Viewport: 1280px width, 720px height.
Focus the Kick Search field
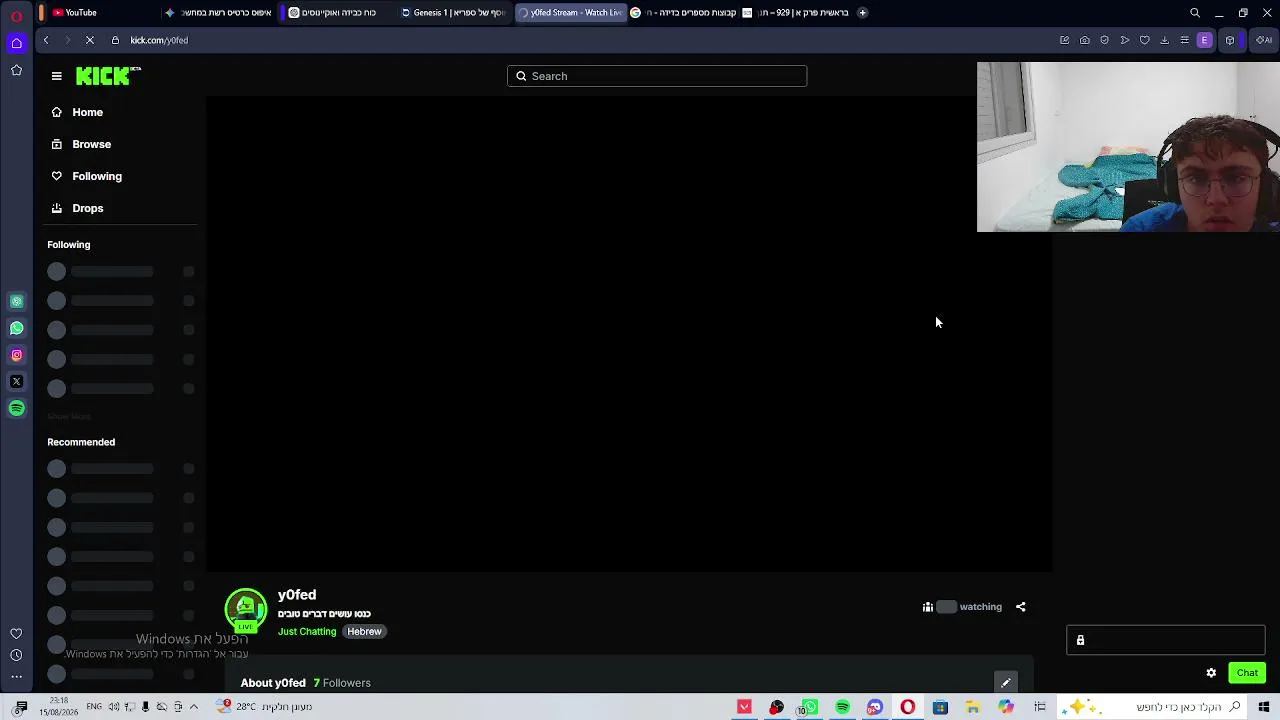pyautogui.click(x=657, y=76)
